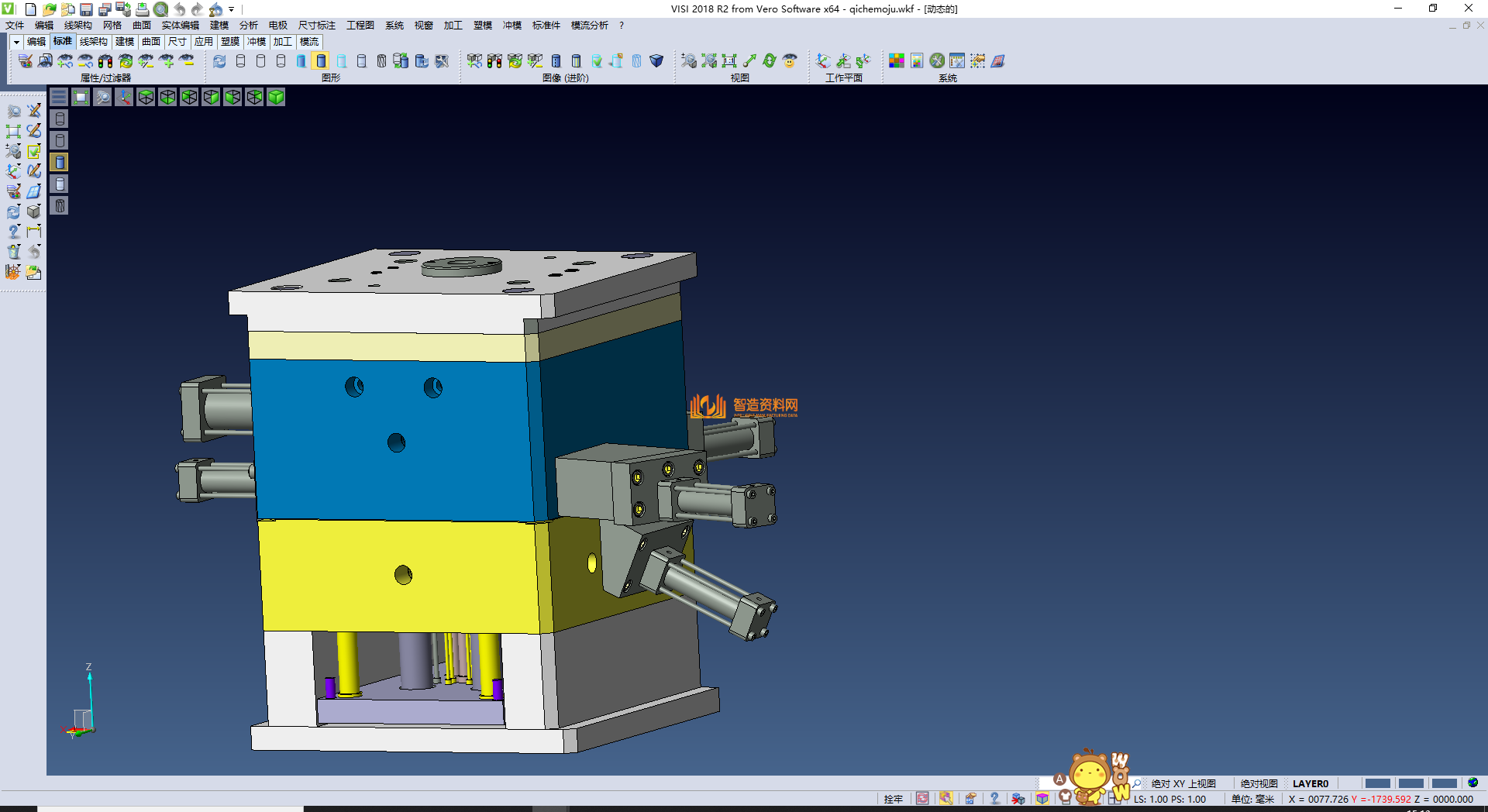Click the LAYER0 layer field
This screenshot has width=1488, height=812.
(1311, 783)
